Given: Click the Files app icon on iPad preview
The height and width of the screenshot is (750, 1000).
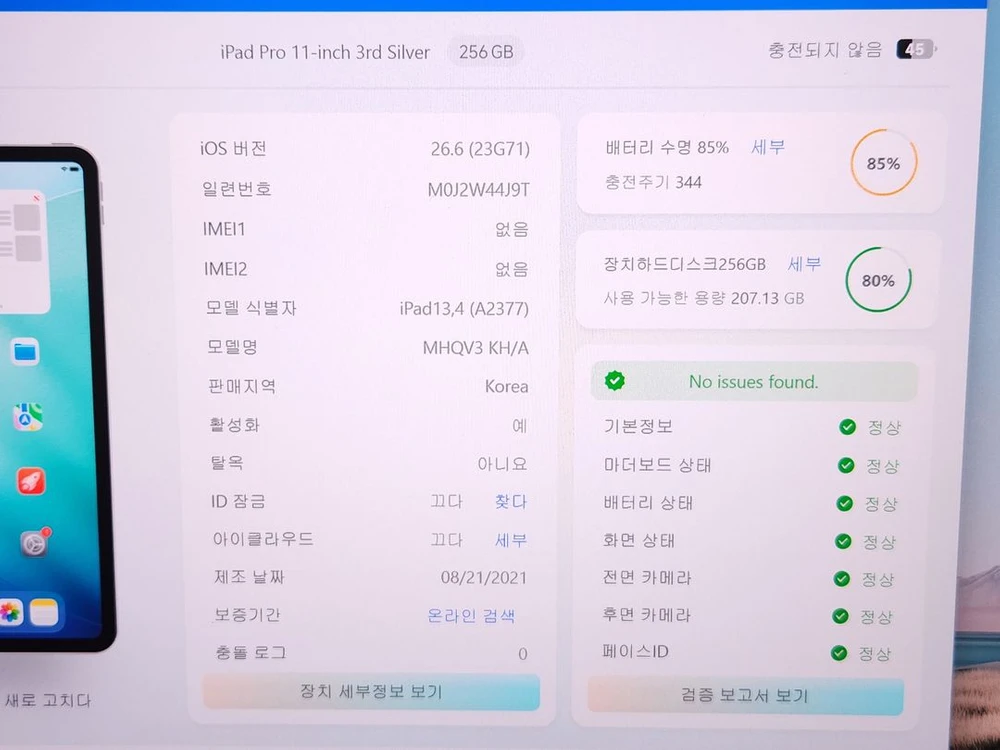Looking at the screenshot, I should point(26,351).
